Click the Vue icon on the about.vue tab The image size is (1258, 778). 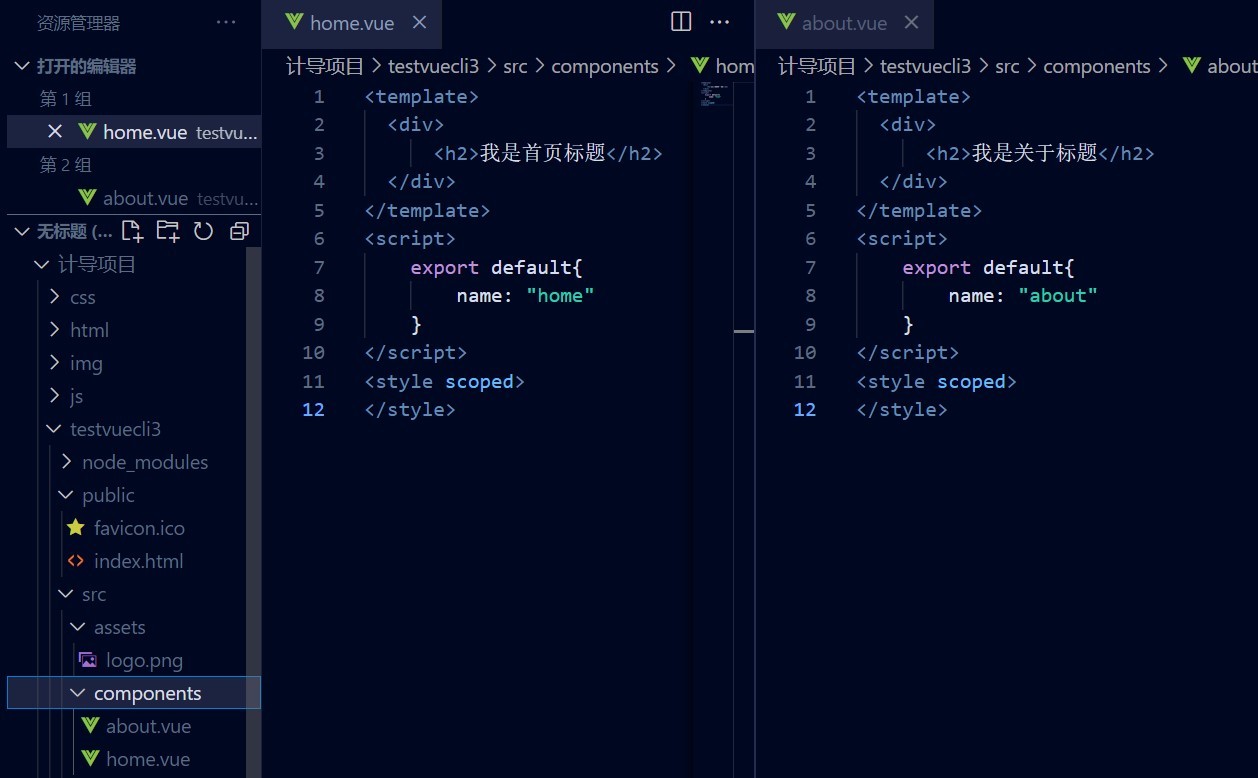[786, 22]
